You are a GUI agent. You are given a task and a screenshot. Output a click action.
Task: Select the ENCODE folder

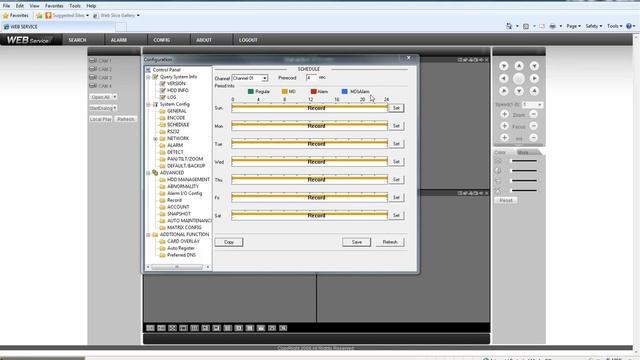(176, 118)
